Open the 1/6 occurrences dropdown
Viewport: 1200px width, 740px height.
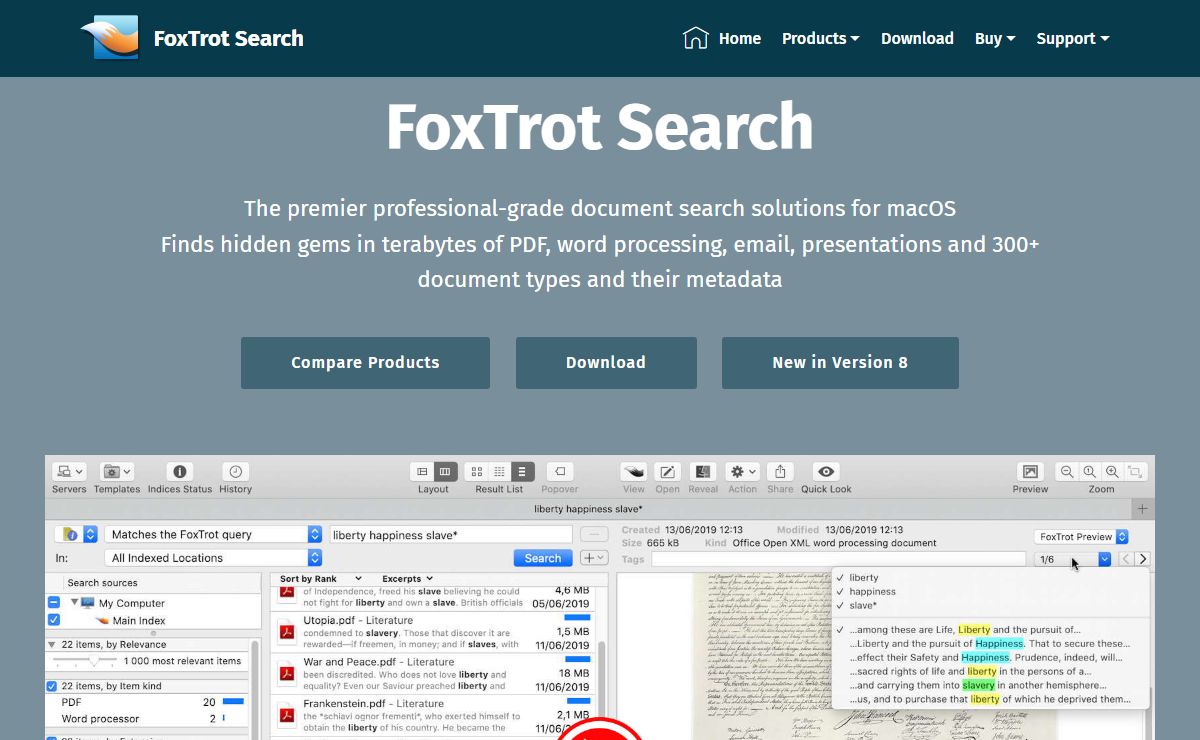(1073, 559)
